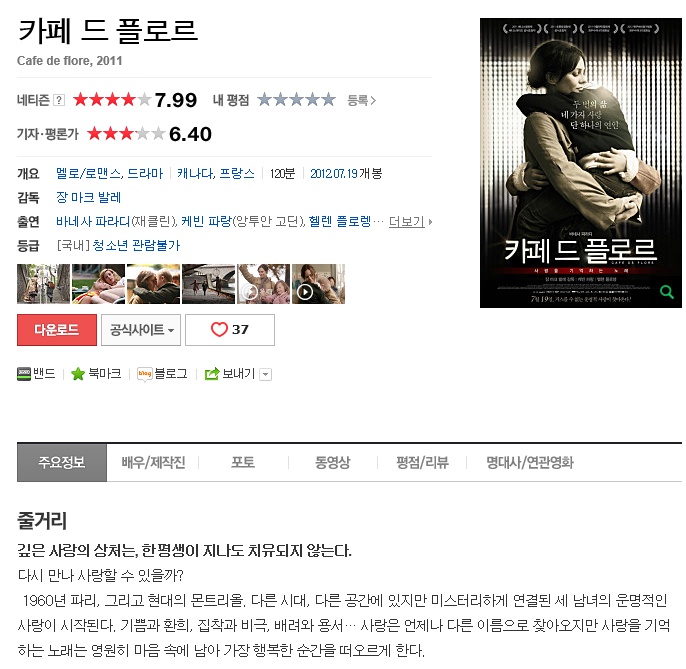Viewport: 686px width, 669px height.
Task: Click the 보내기 send arrow icon
Action: click(x=212, y=374)
